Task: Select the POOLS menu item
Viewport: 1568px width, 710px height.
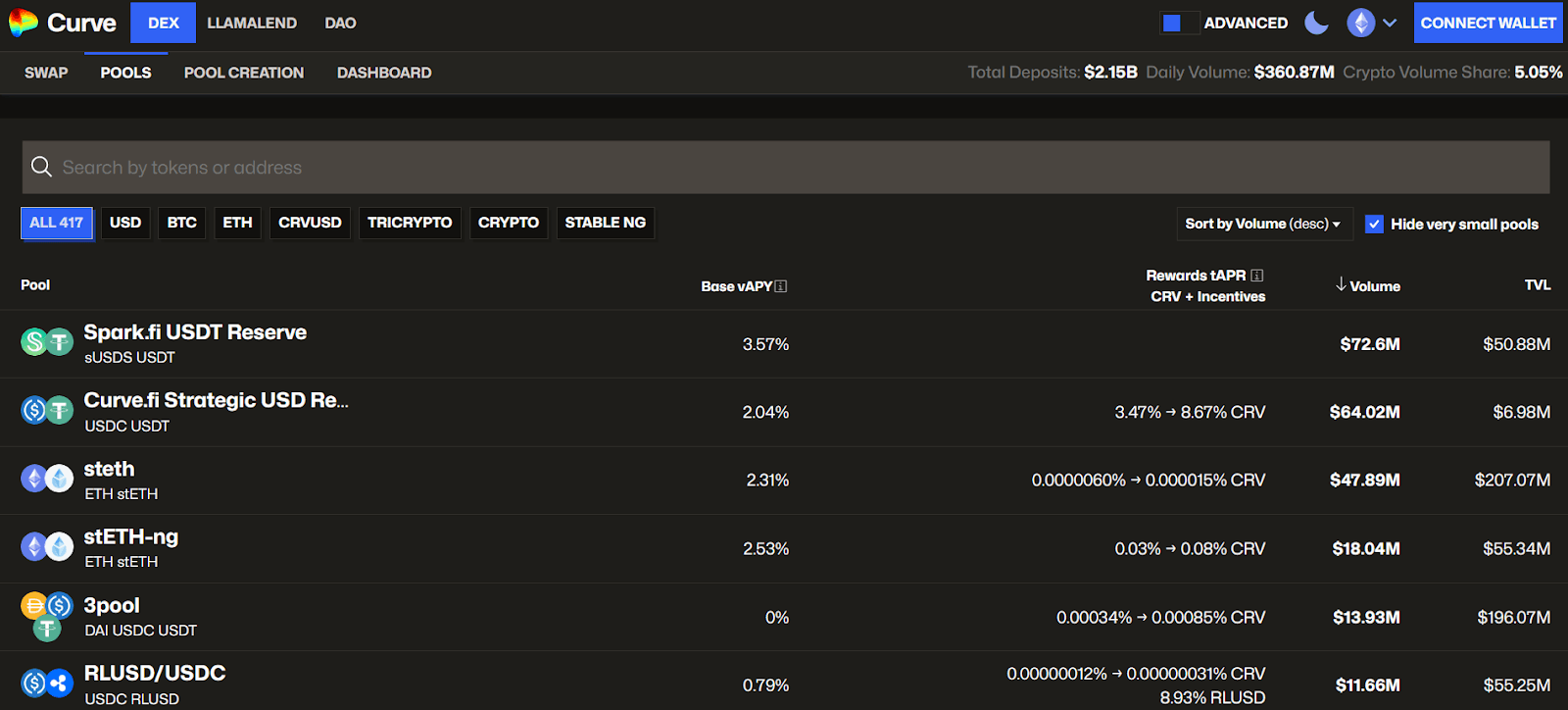Action: 125,73
